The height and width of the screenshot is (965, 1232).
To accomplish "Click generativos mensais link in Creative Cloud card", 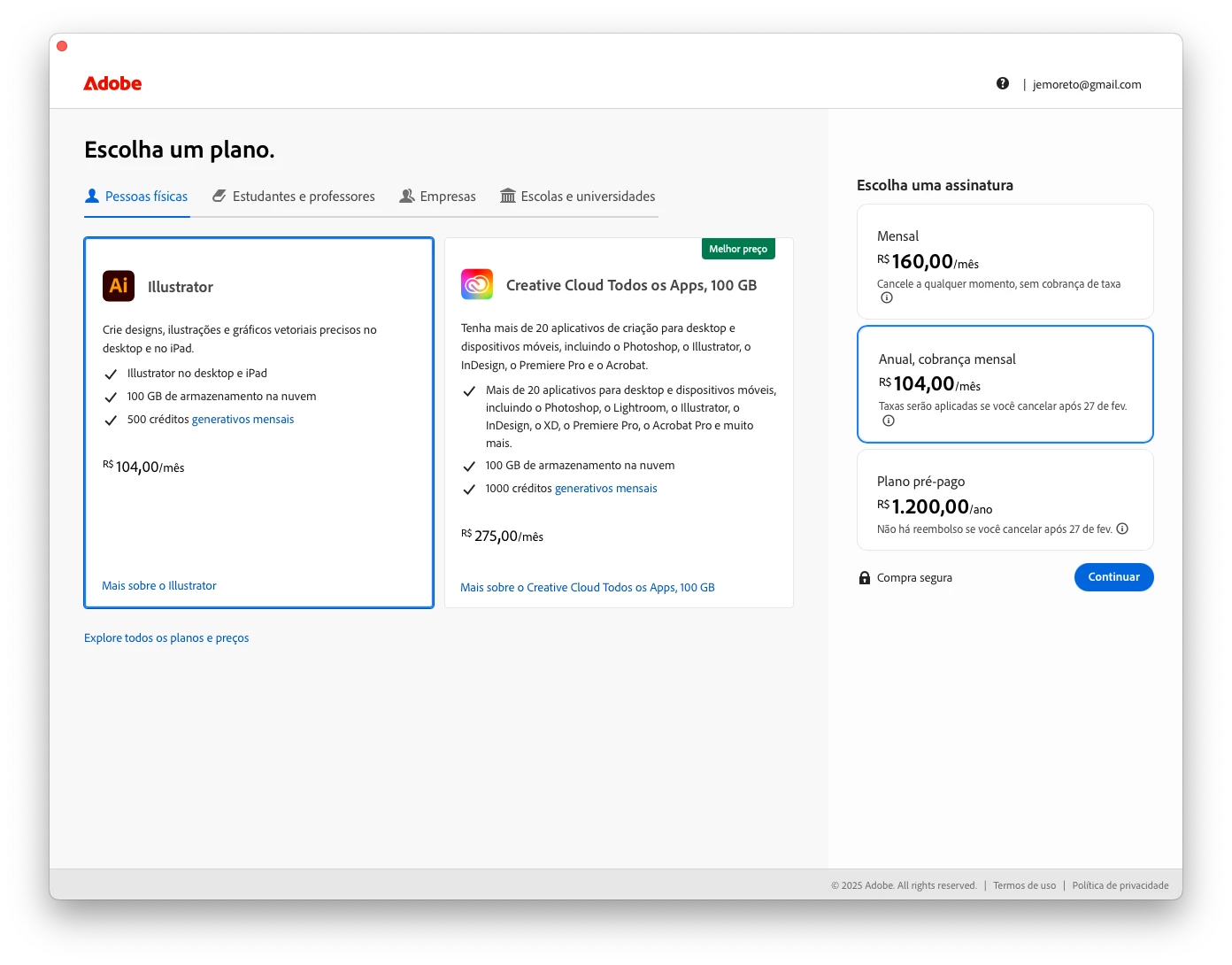I will pos(606,489).
